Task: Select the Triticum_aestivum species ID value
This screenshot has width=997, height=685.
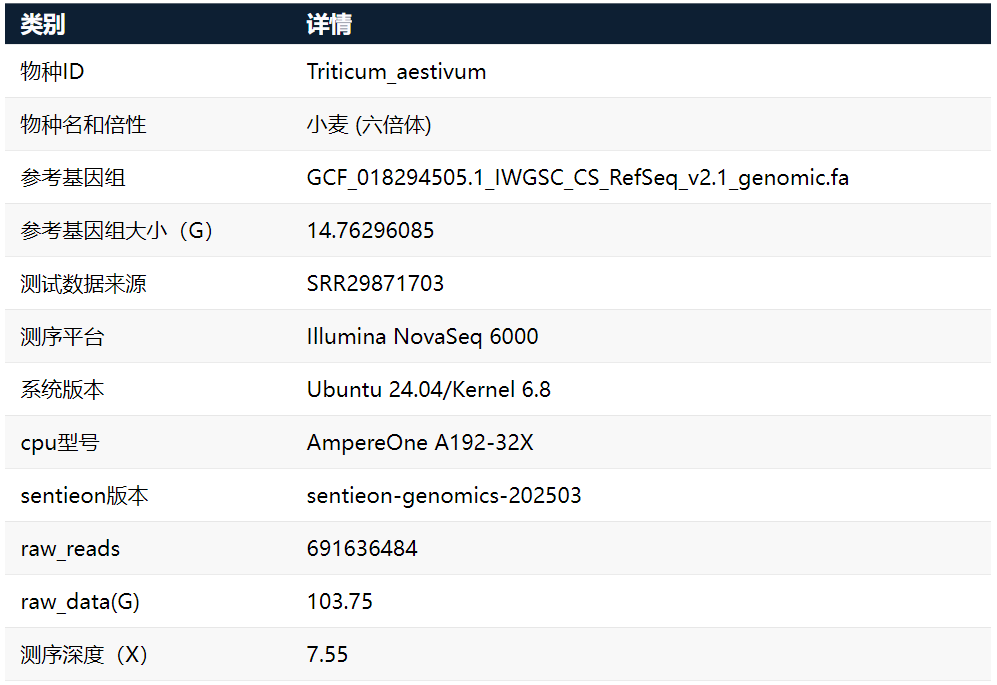Action: click(396, 72)
